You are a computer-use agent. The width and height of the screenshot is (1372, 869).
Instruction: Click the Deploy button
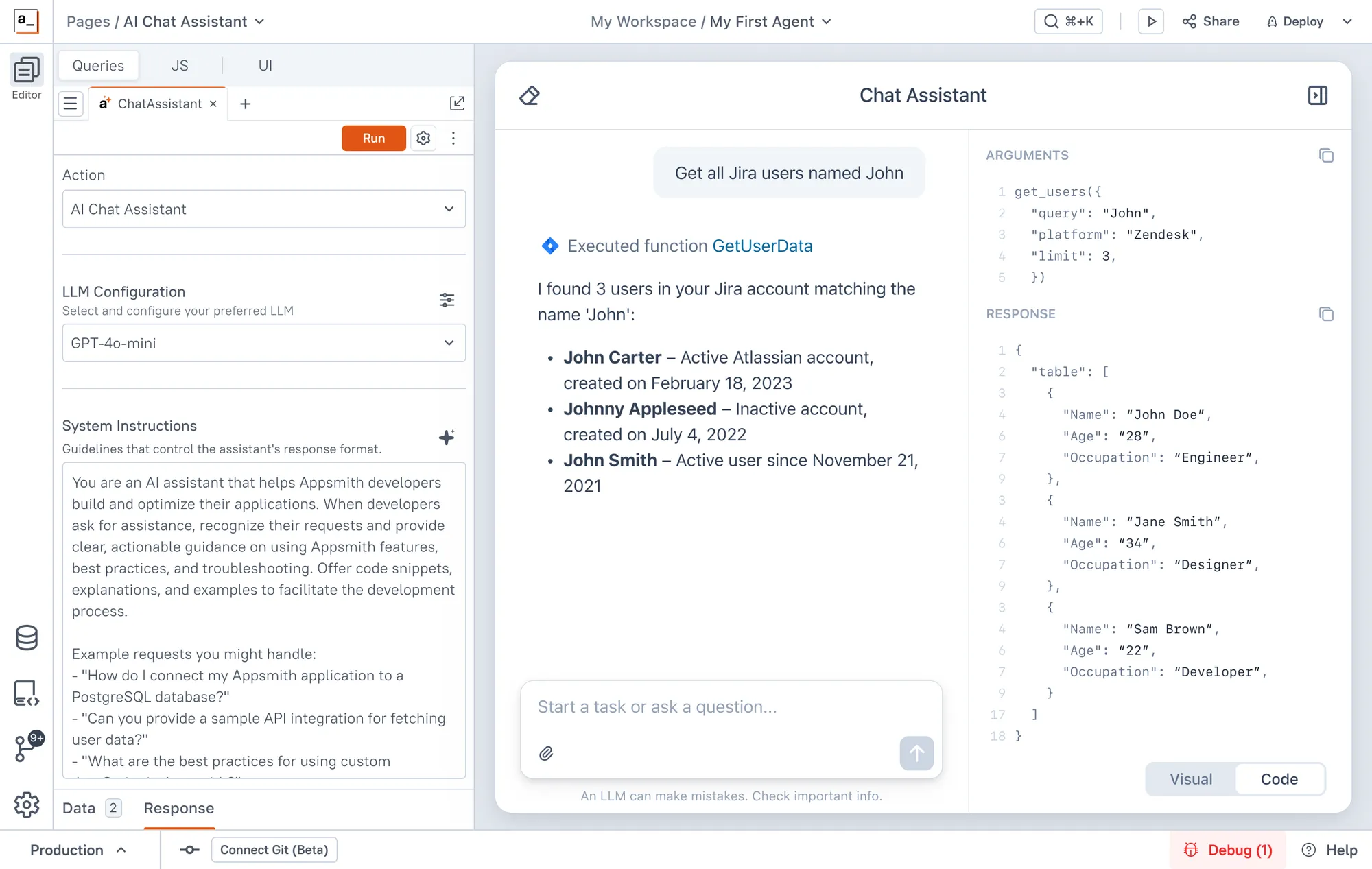(x=1294, y=21)
